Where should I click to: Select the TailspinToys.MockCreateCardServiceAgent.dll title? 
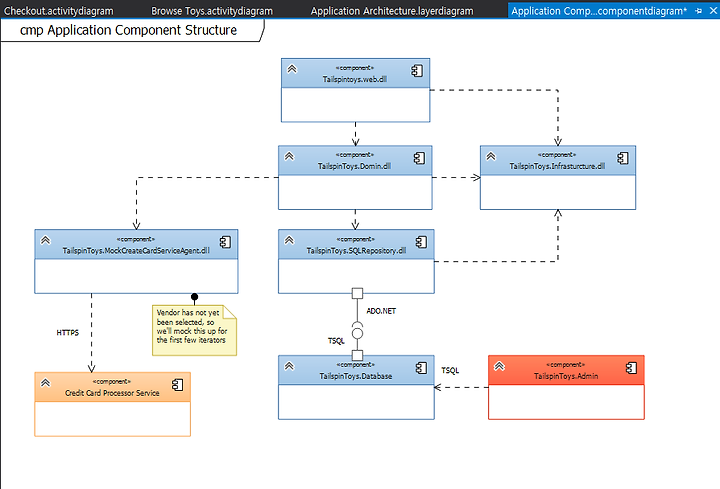coord(136,251)
